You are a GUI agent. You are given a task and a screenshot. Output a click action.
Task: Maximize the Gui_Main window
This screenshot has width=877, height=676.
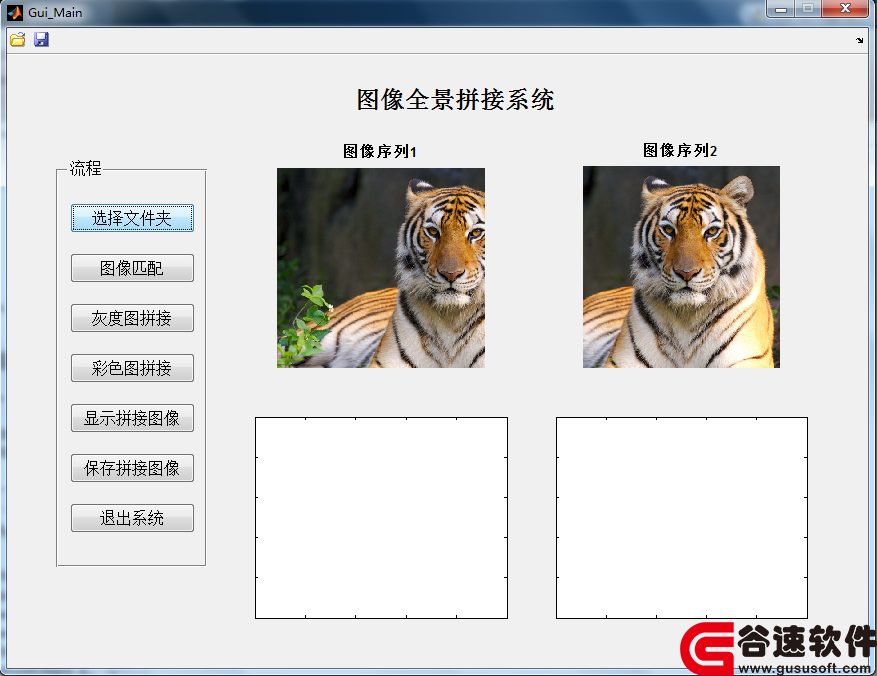coord(808,8)
